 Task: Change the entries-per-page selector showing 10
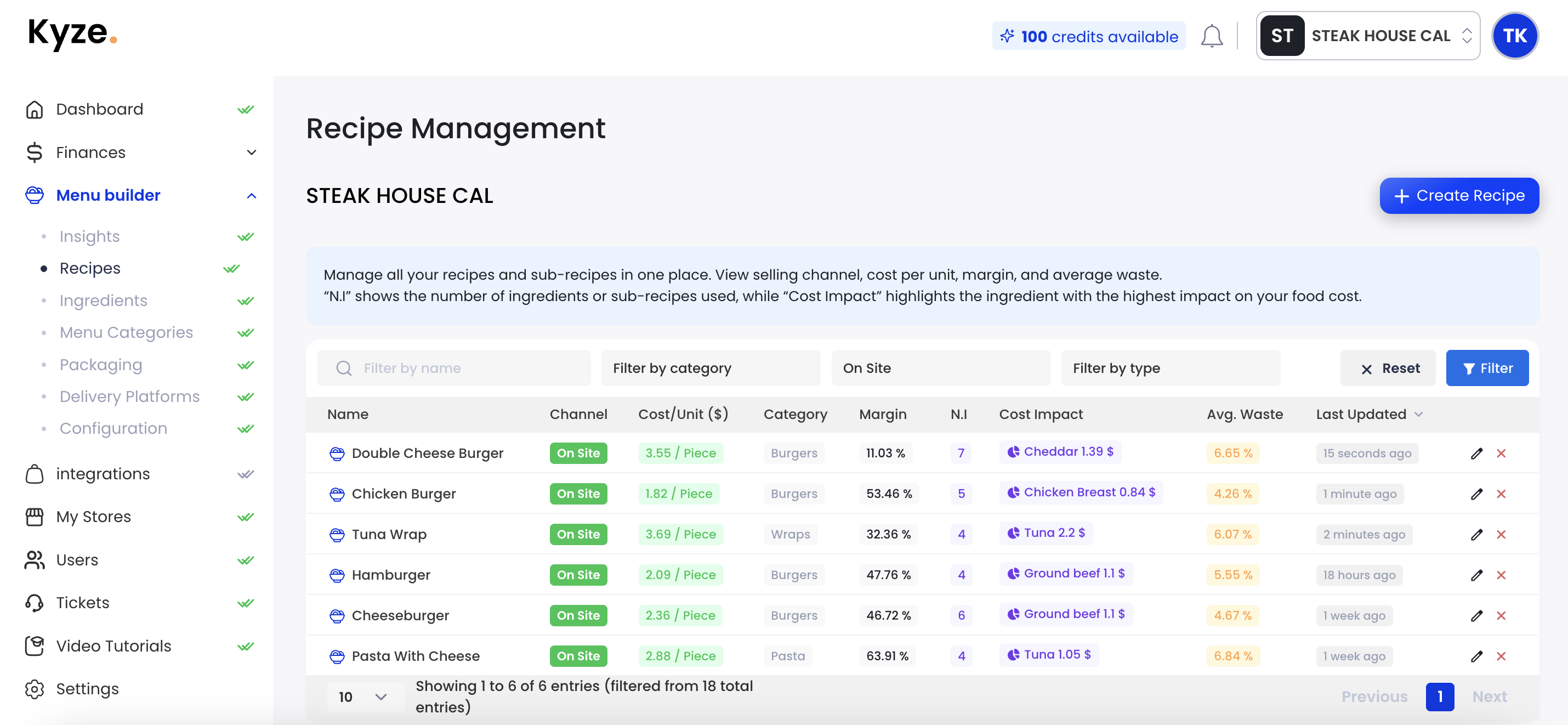[363, 696]
